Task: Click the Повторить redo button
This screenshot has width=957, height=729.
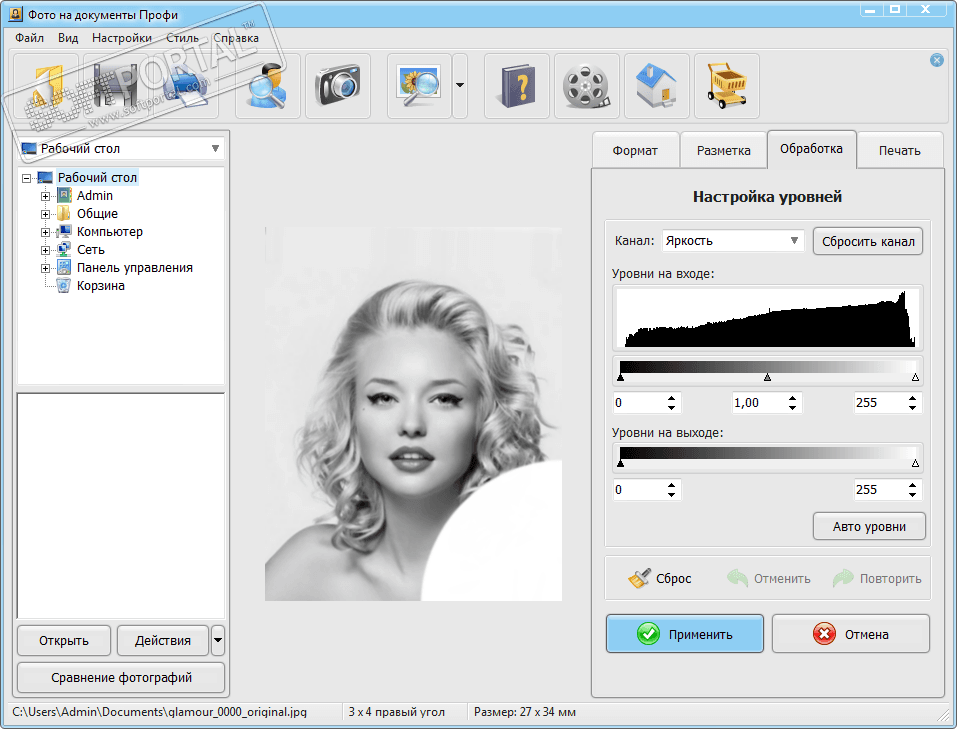Action: tap(877, 578)
